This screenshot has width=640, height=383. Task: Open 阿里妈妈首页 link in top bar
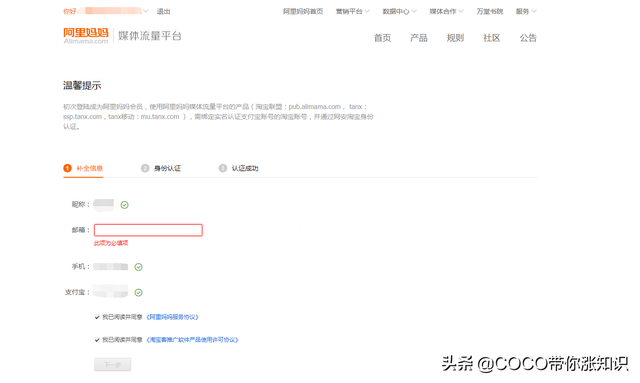(303, 11)
